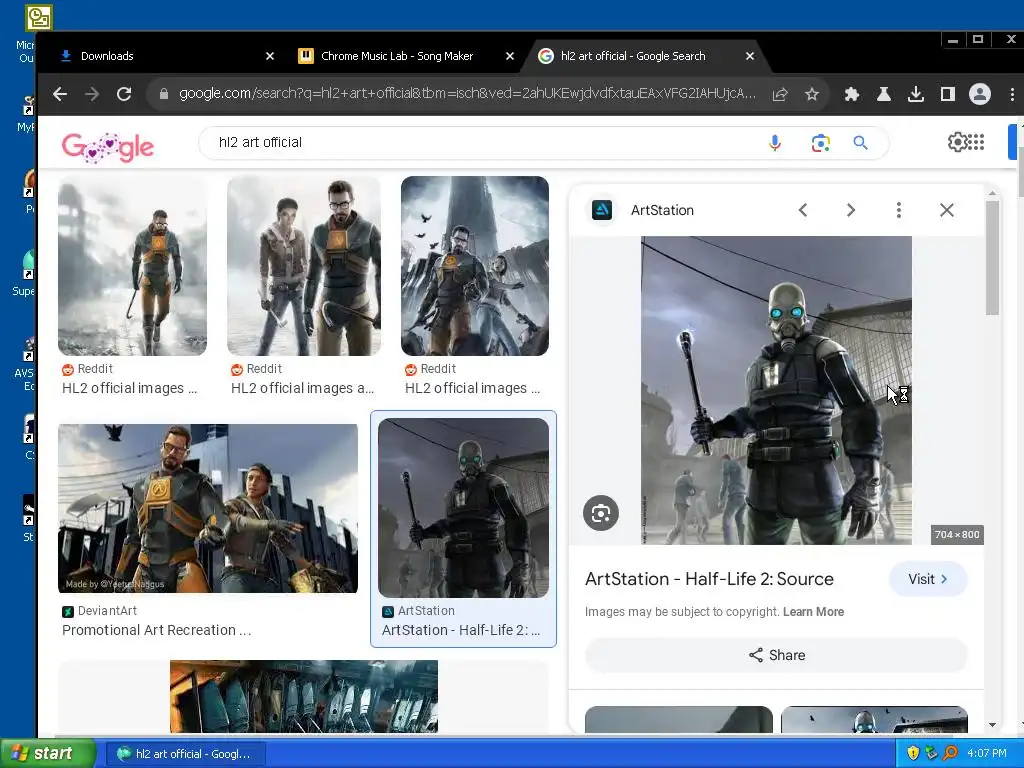Go back using the browser back arrow

[60, 94]
